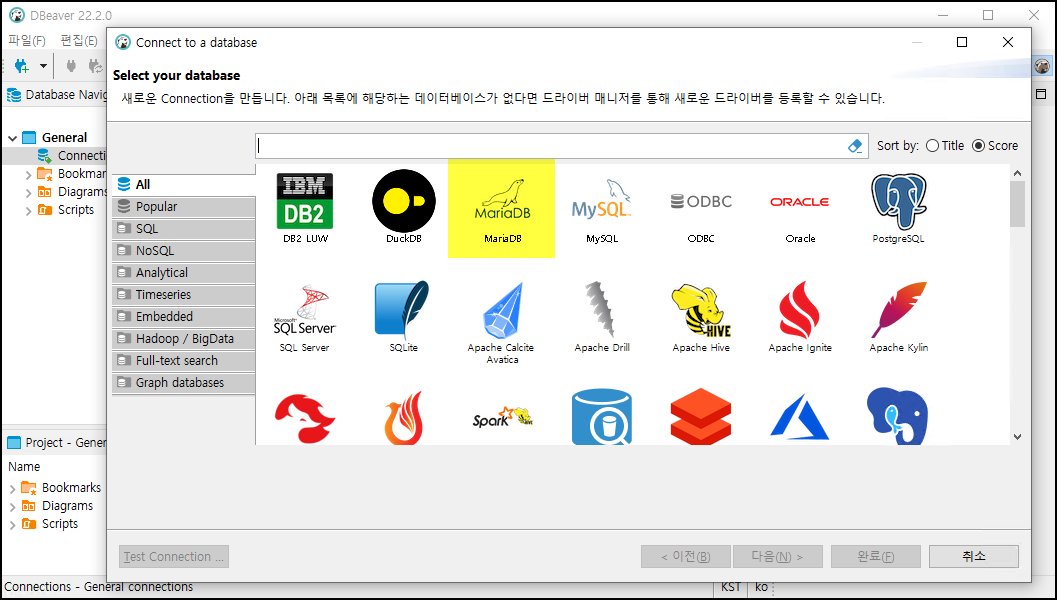The width and height of the screenshot is (1057, 600).
Task: Expand Scripts in Project panel
Action: click(x=13, y=524)
